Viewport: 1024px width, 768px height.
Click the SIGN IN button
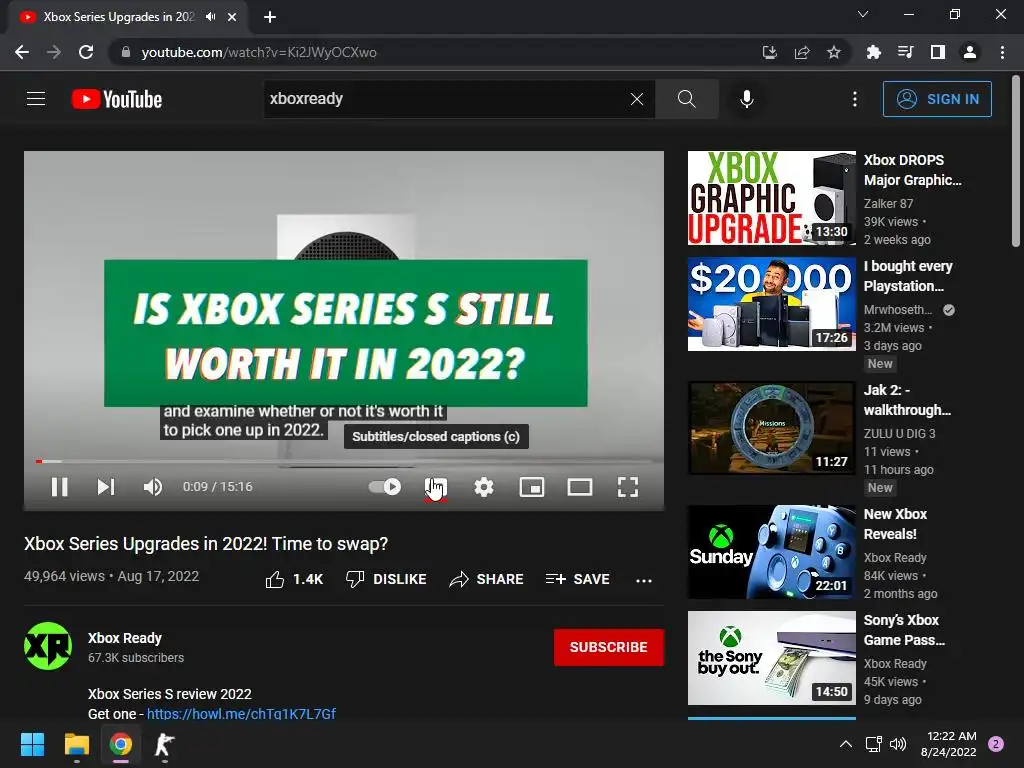pyautogui.click(x=937, y=99)
